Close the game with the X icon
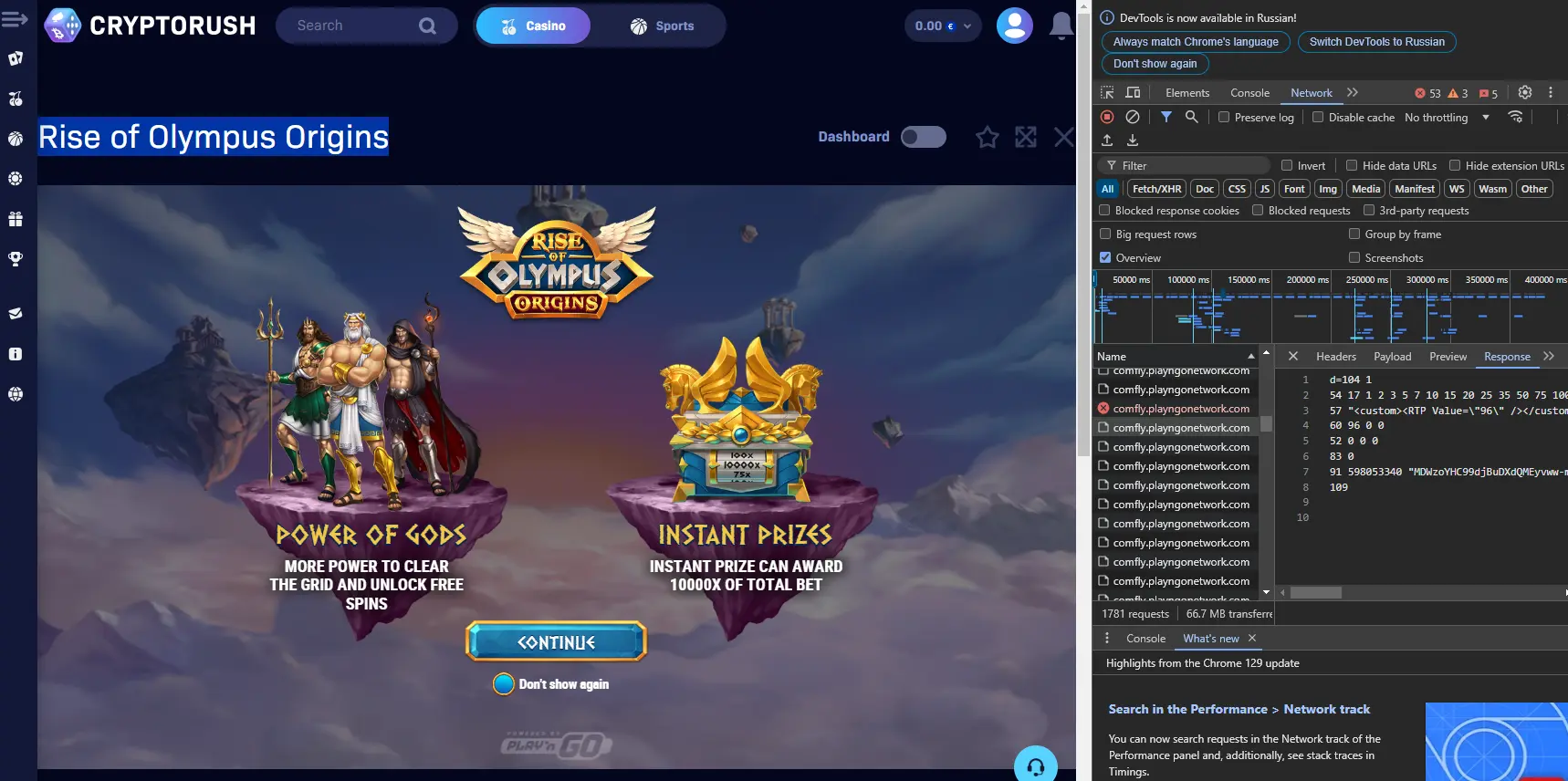 (x=1064, y=137)
